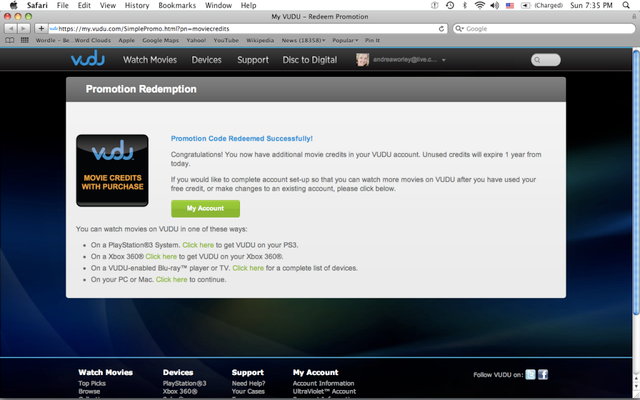Open the Safari menu

pos(37,5)
